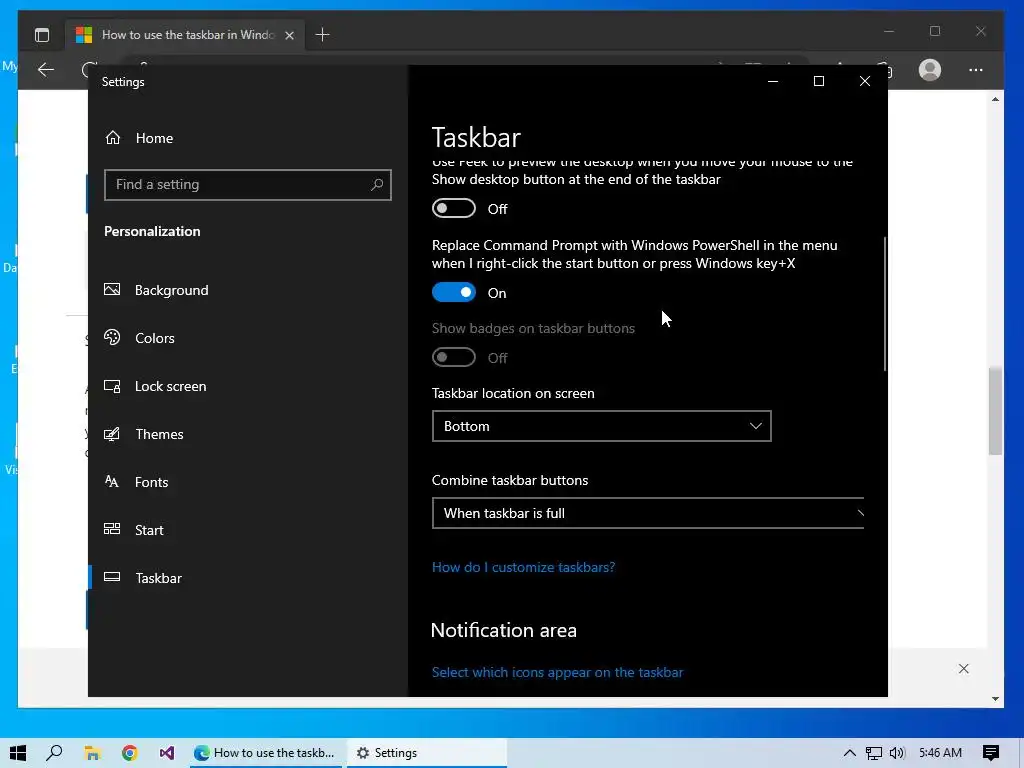This screenshot has height=768, width=1024.
Task: Open Edge Settings and more menu
Action: click(976, 69)
